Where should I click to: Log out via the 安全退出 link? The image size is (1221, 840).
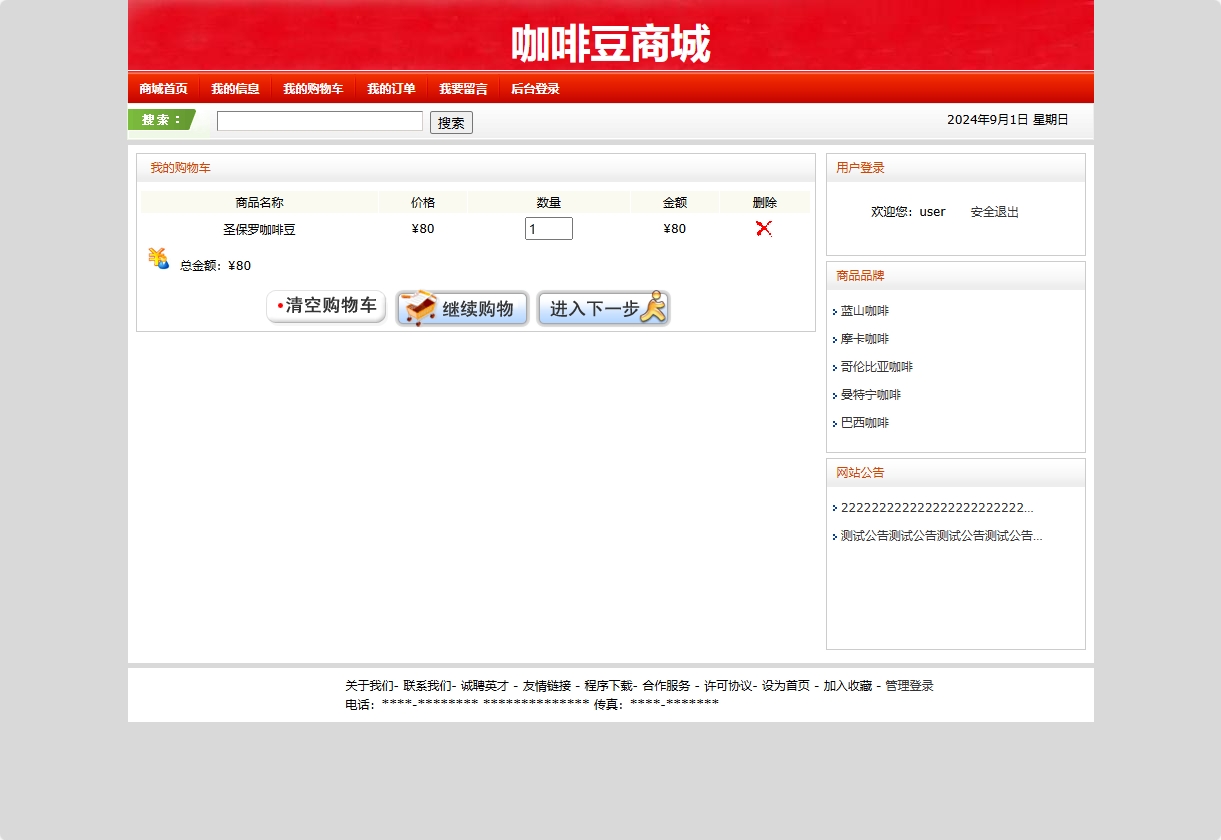pyautogui.click(x=993, y=211)
